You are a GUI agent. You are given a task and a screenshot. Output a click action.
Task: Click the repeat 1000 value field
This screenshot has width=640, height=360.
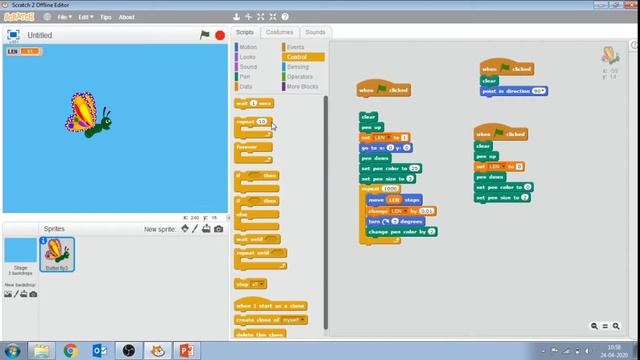390,189
